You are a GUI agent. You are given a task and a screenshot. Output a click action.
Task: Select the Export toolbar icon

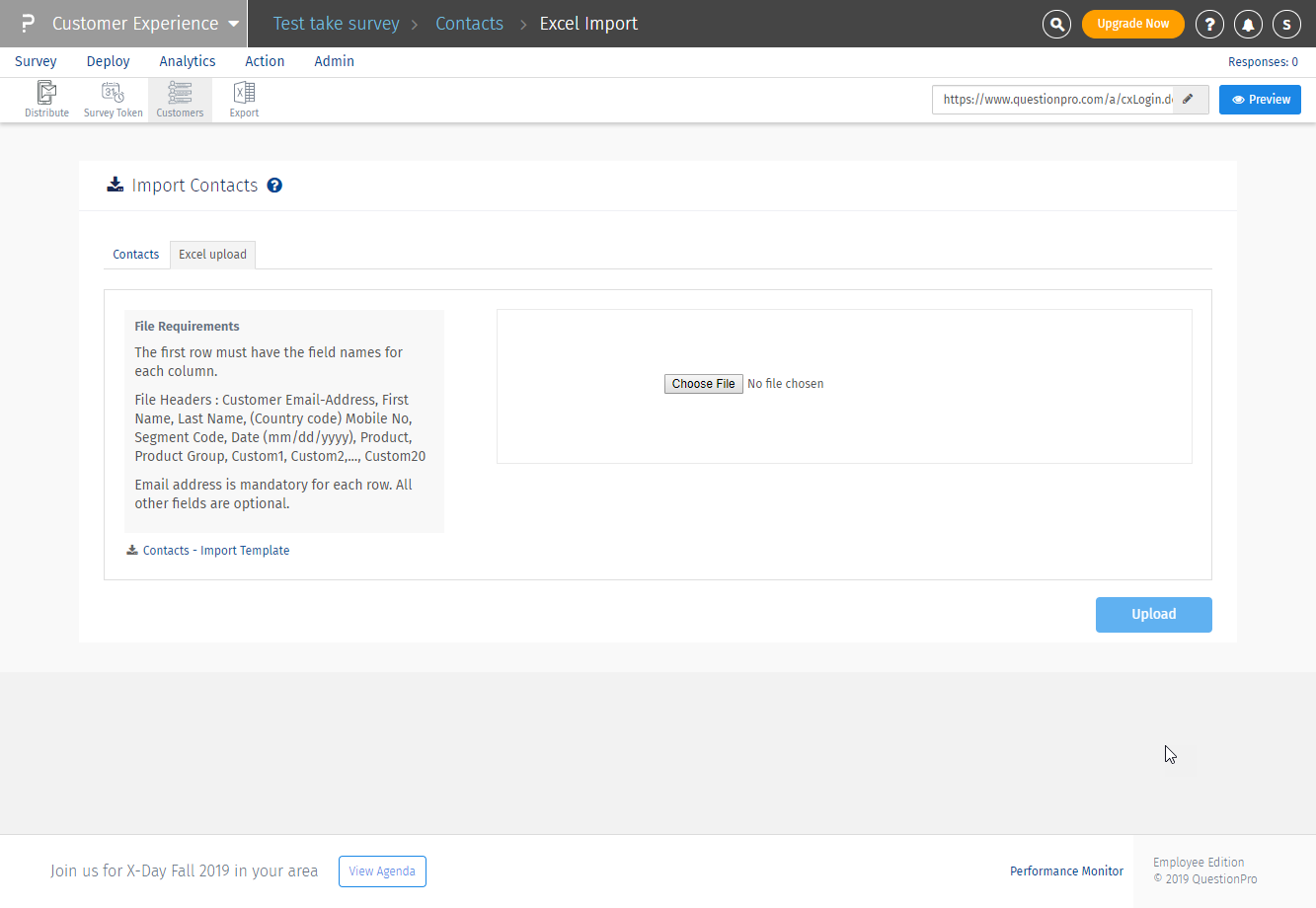pos(244,100)
